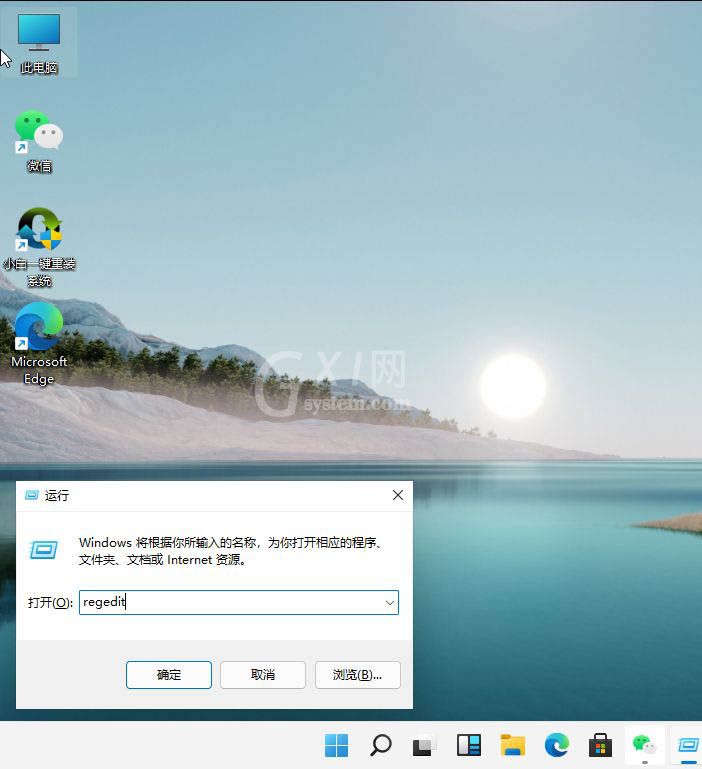Cancel with the 取消 button

point(263,675)
